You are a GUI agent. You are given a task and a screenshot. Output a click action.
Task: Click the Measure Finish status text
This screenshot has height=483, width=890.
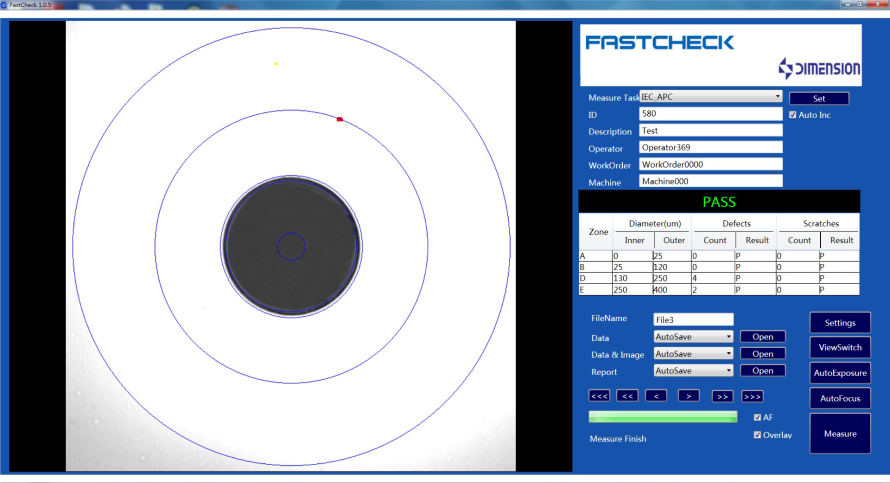click(618, 439)
